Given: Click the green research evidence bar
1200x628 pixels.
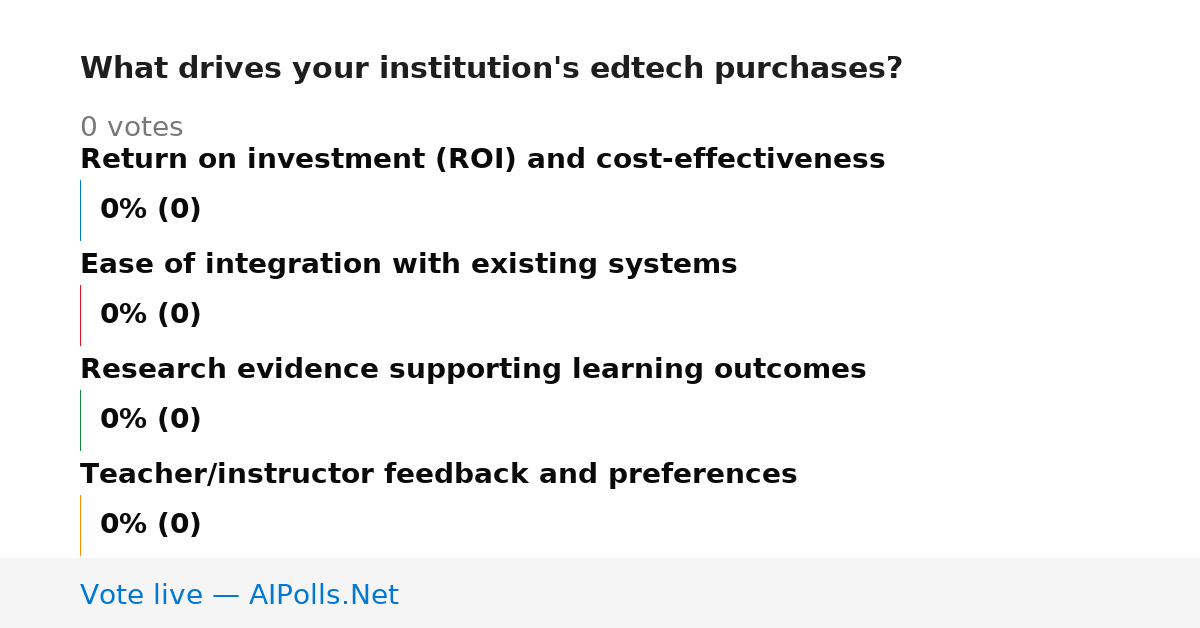Looking at the screenshot, I should tap(81, 420).
